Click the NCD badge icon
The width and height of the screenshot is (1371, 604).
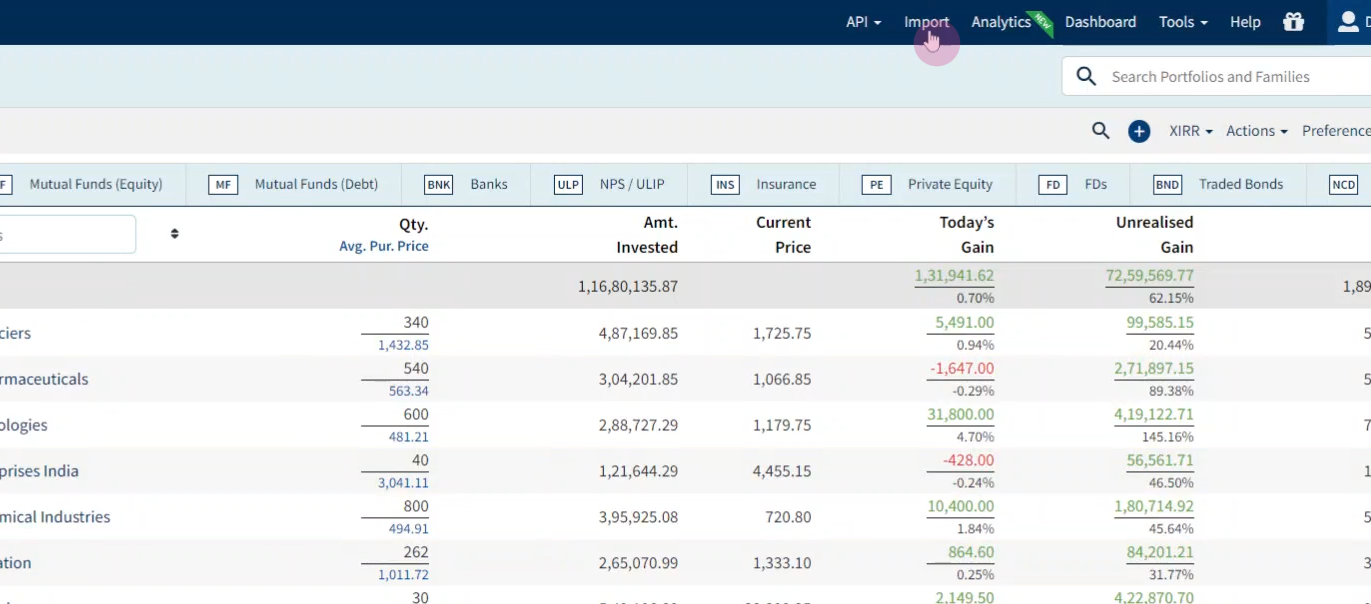coord(1343,185)
